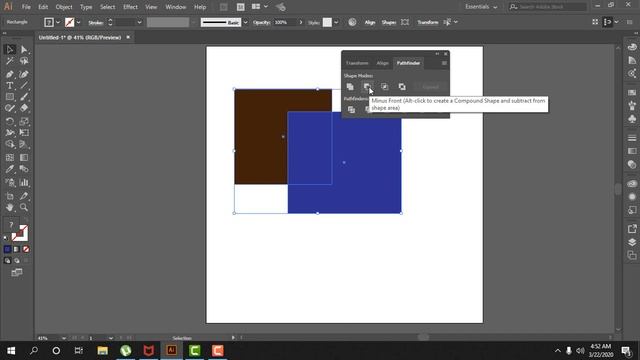Open the Effect menu
Viewport: 640px width, 360px height.
tap(130, 7)
